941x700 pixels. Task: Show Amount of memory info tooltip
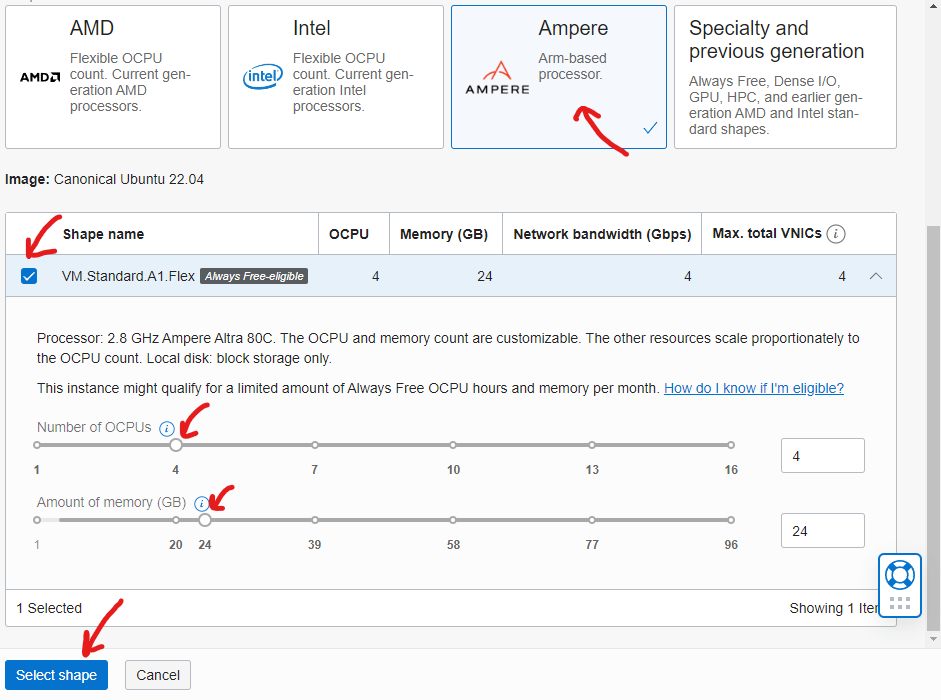[202, 503]
